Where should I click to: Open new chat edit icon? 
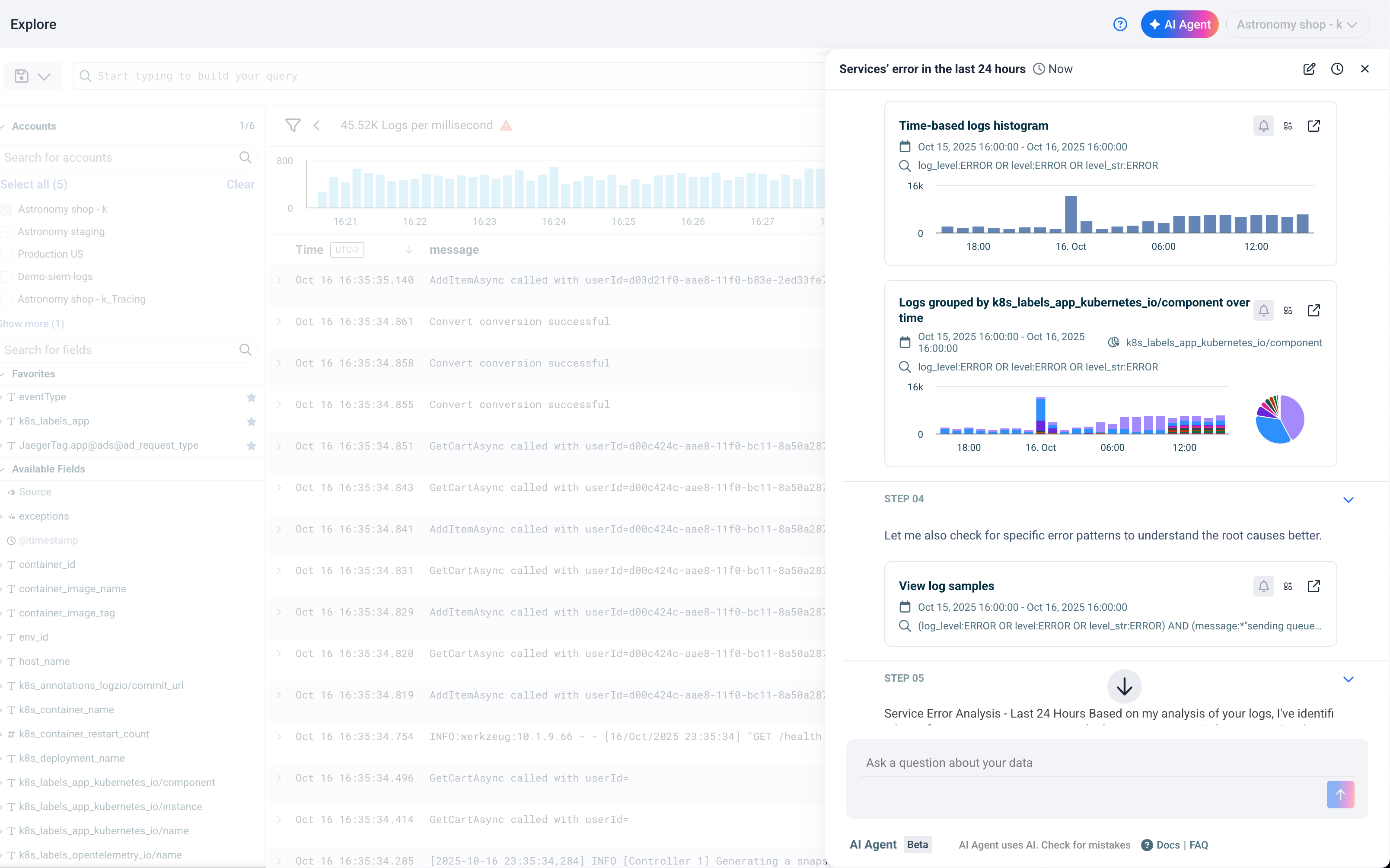1309,69
